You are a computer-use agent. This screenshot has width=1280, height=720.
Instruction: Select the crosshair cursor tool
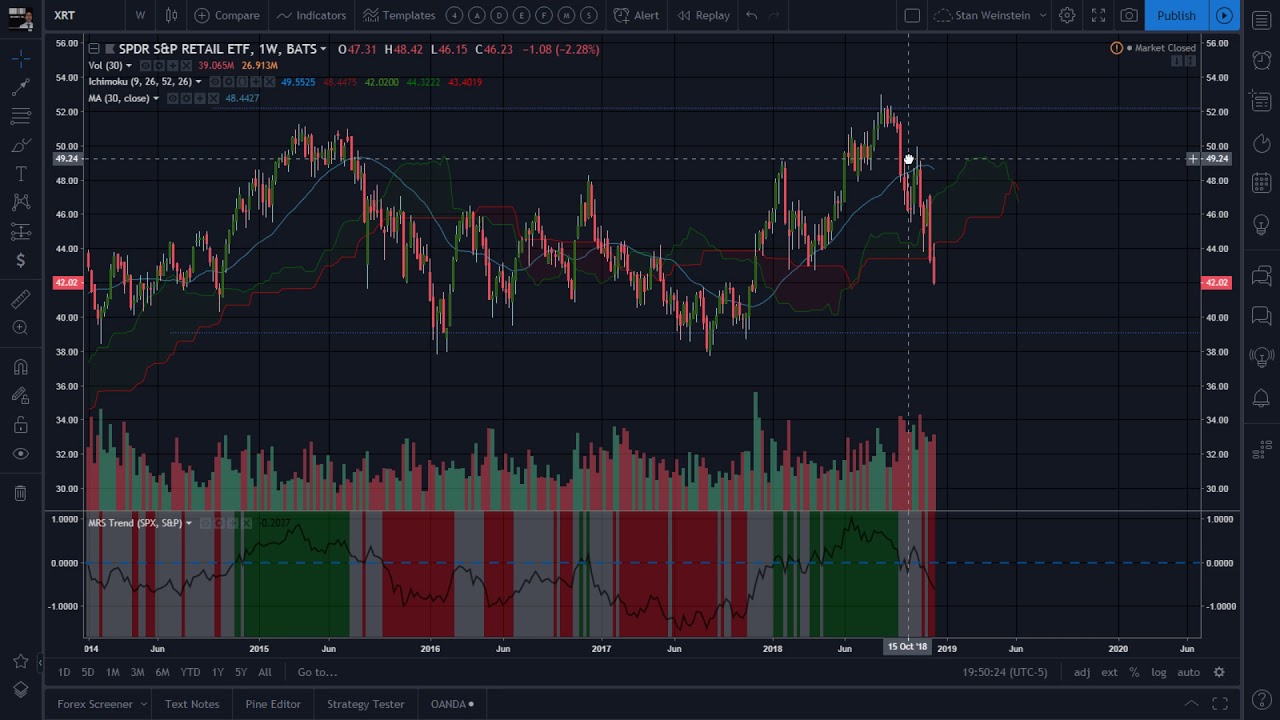pyautogui.click(x=20, y=59)
